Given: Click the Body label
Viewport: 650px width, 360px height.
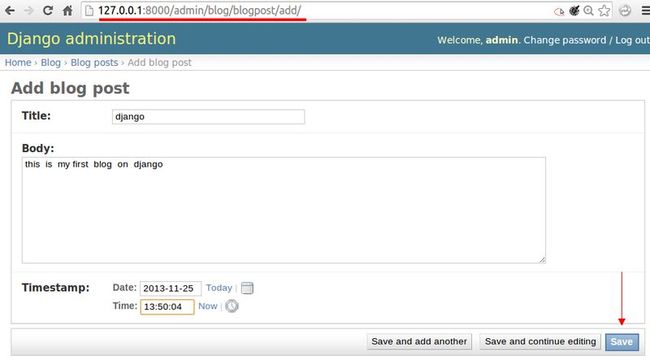Looking at the screenshot, I should (x=38, y=148).
